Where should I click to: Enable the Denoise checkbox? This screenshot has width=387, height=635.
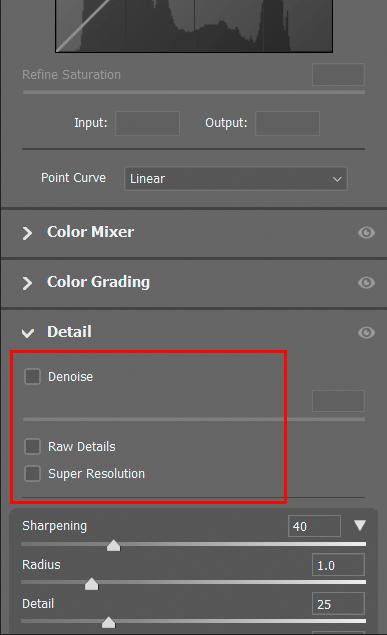point(32,376)
